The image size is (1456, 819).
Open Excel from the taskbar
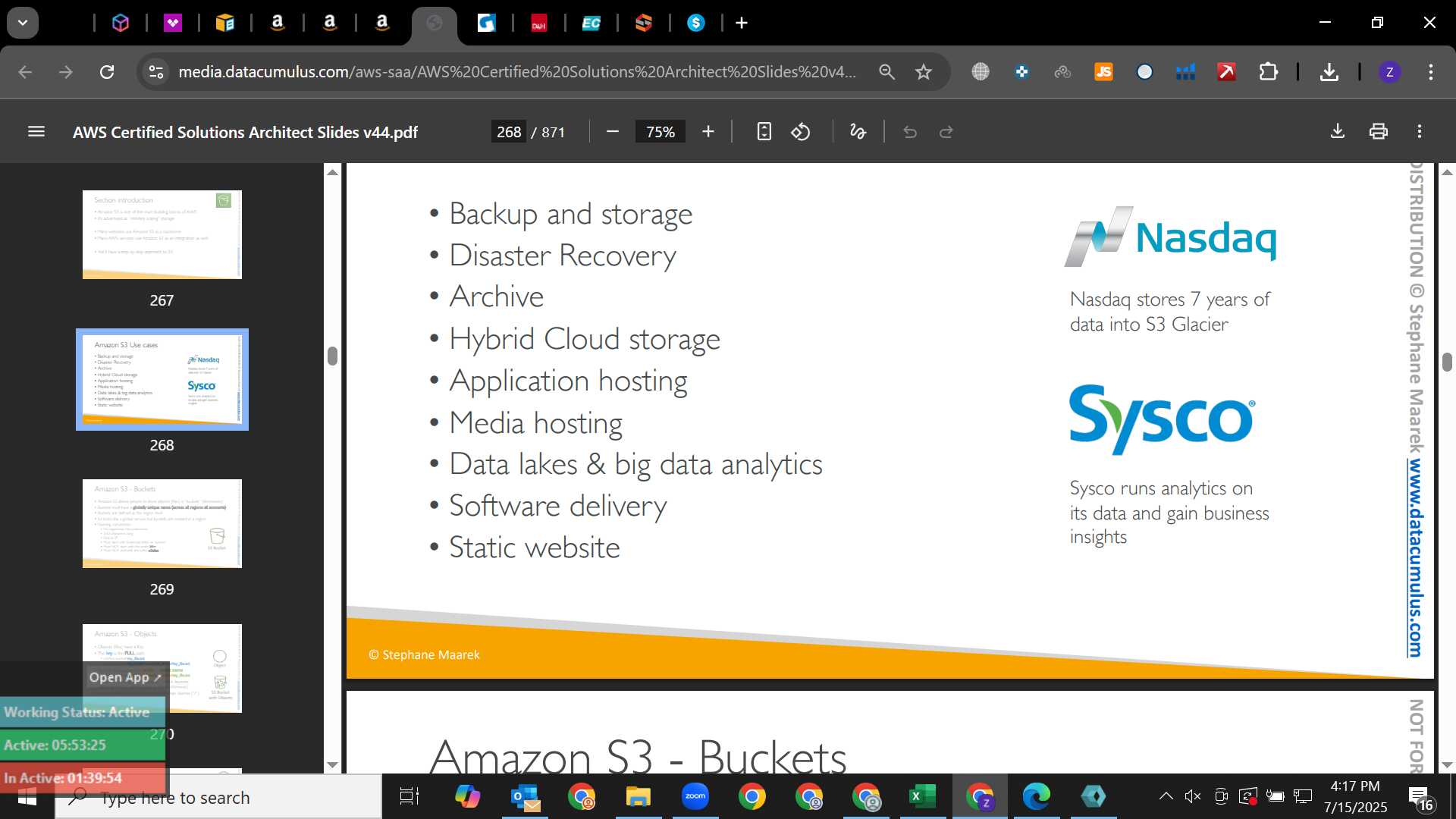click(x=923, y=796)
